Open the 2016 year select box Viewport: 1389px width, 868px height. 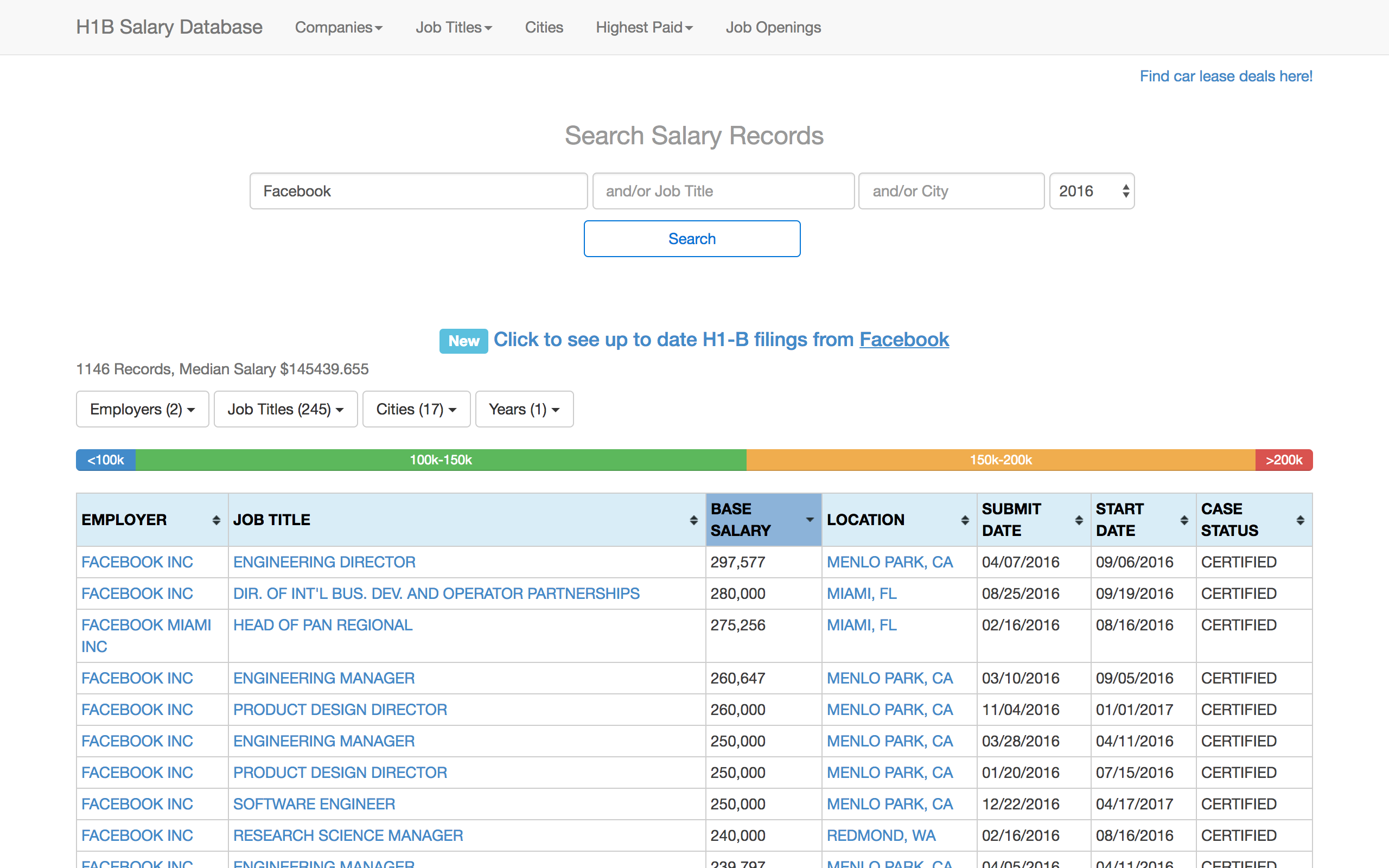1092,191
